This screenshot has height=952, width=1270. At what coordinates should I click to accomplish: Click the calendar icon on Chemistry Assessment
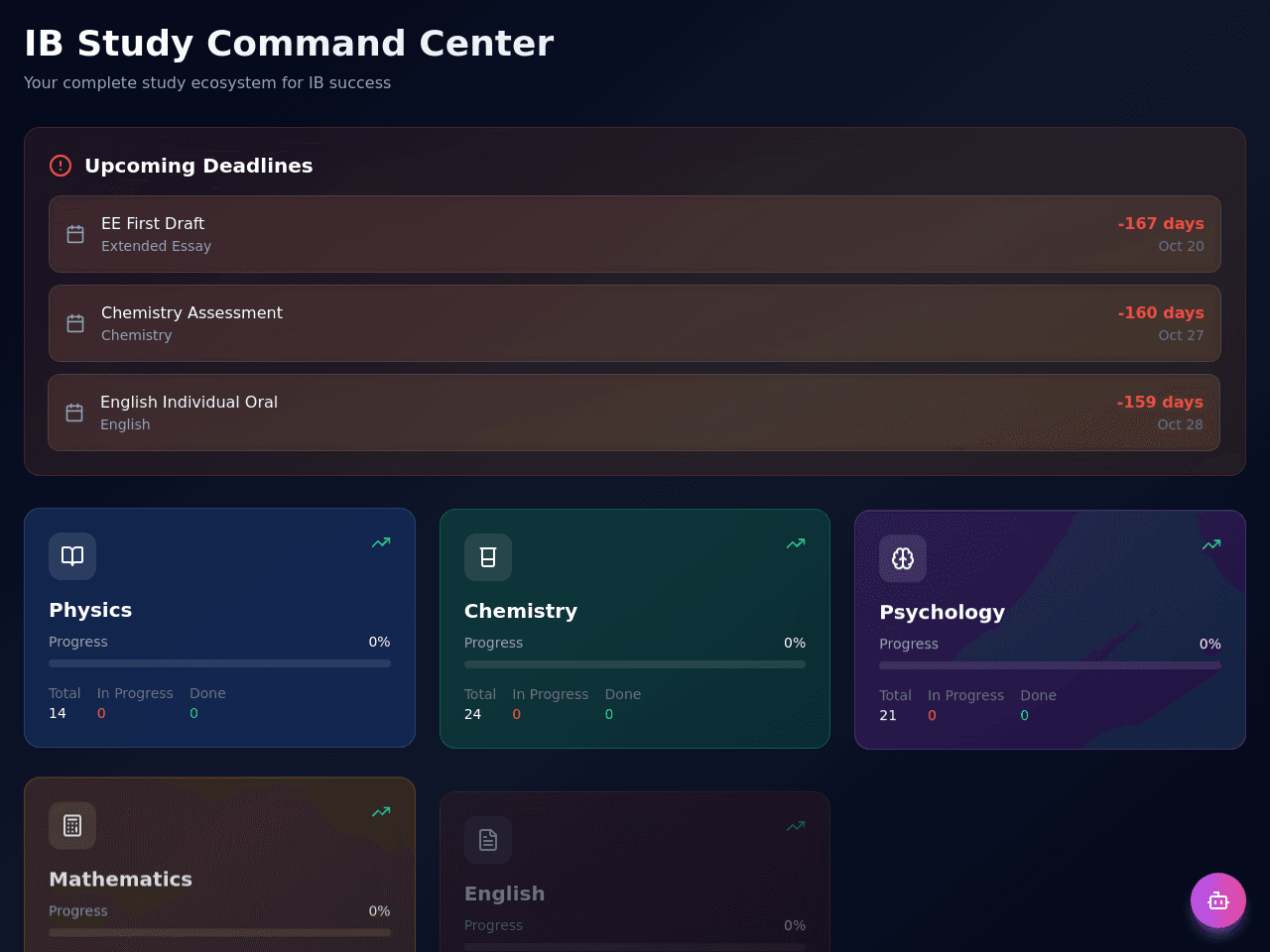click(75, 323)
